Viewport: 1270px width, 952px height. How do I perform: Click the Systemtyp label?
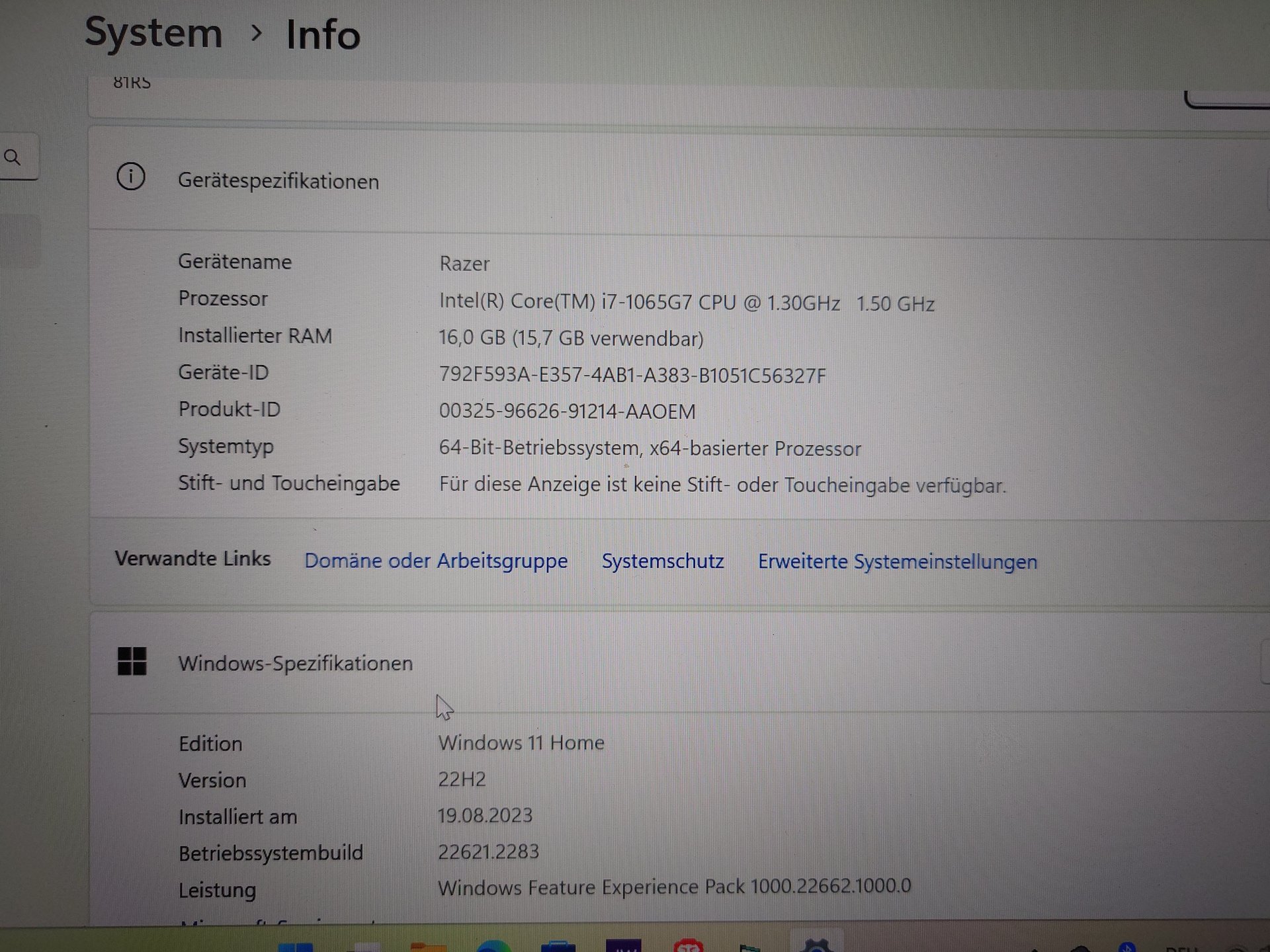226,447
